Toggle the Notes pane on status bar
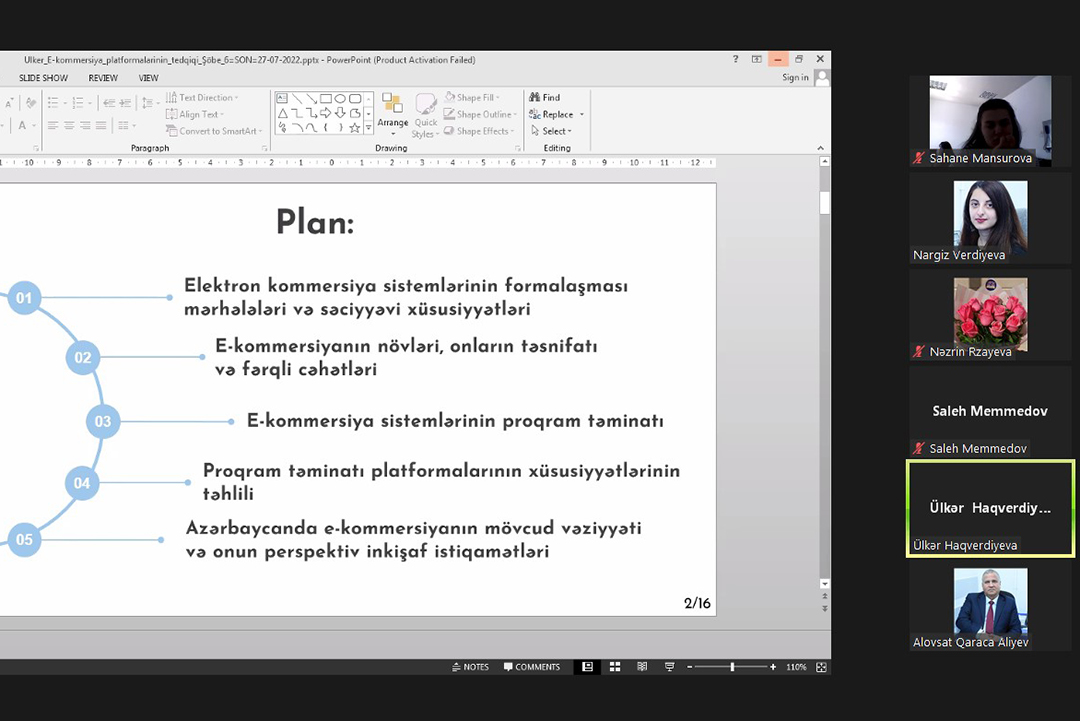This screenshot has width=1080, height=721. [x=470, y=667]
